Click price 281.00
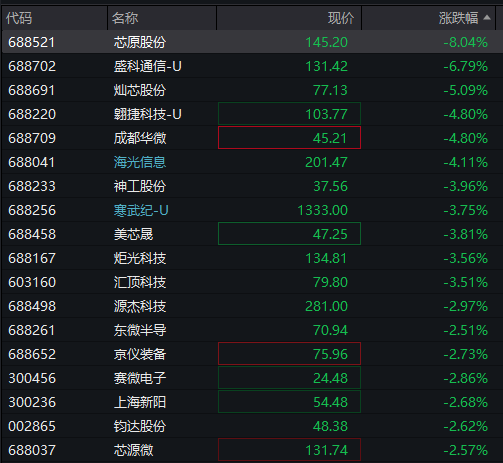The width and height of the screenshot is (503, 463). (326, 306)
